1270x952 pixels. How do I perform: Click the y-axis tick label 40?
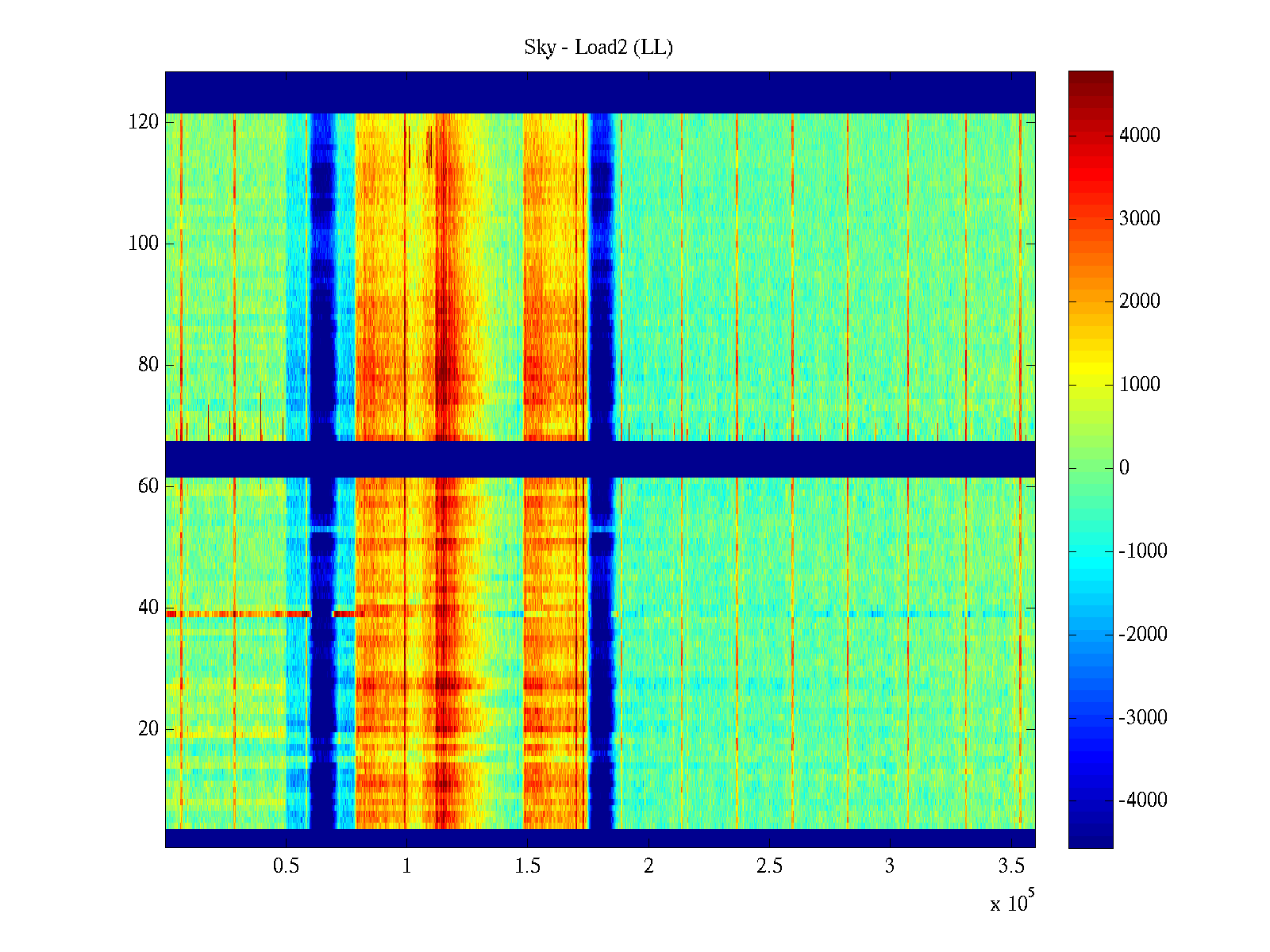point(148,608)
